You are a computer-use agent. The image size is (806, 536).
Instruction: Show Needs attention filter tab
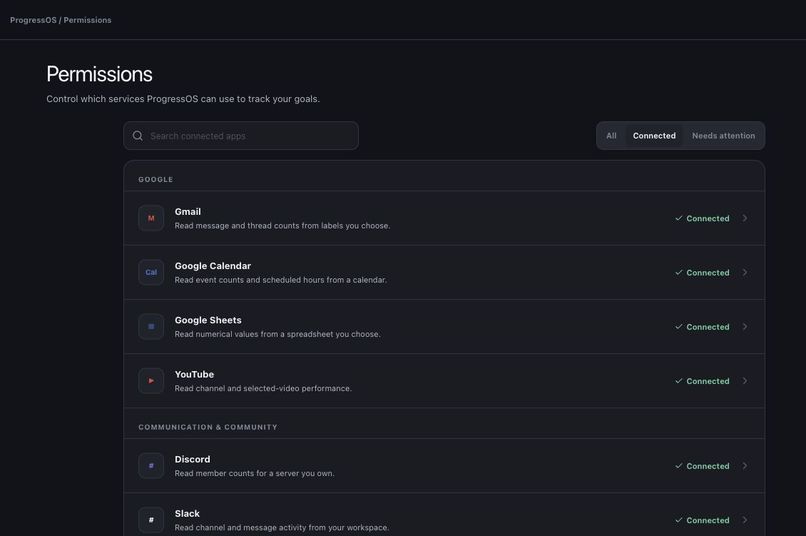(723, 136)
